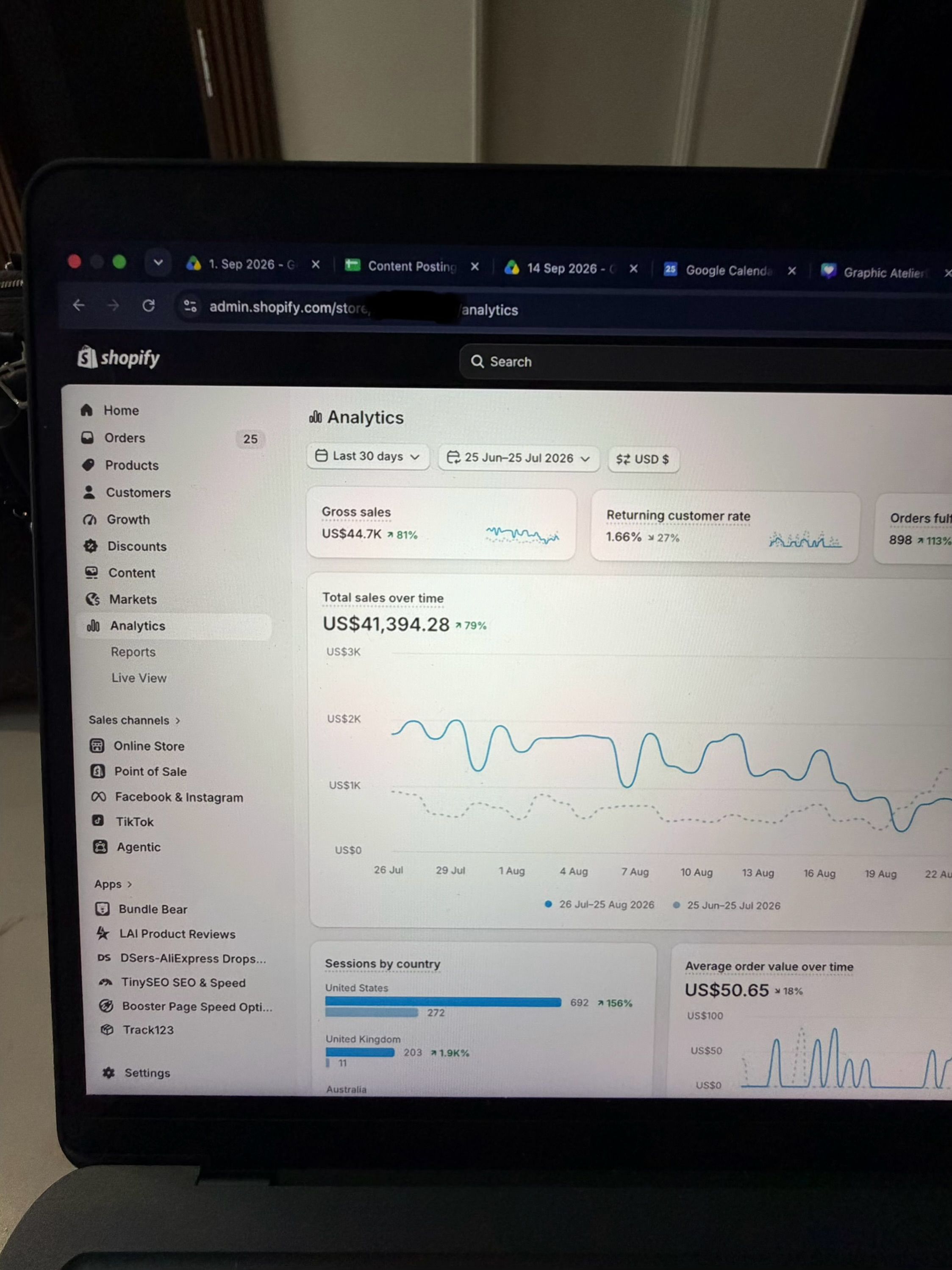This screenshot has width=952, height=1270.
Task: Click the average order value US$50.65
Action: 727,990
